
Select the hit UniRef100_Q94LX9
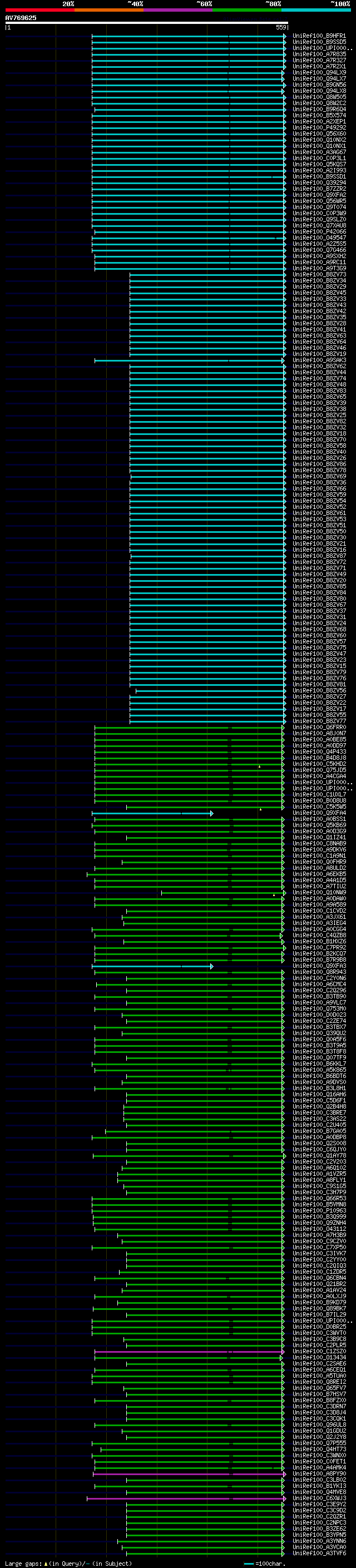(x=319, y=72)
